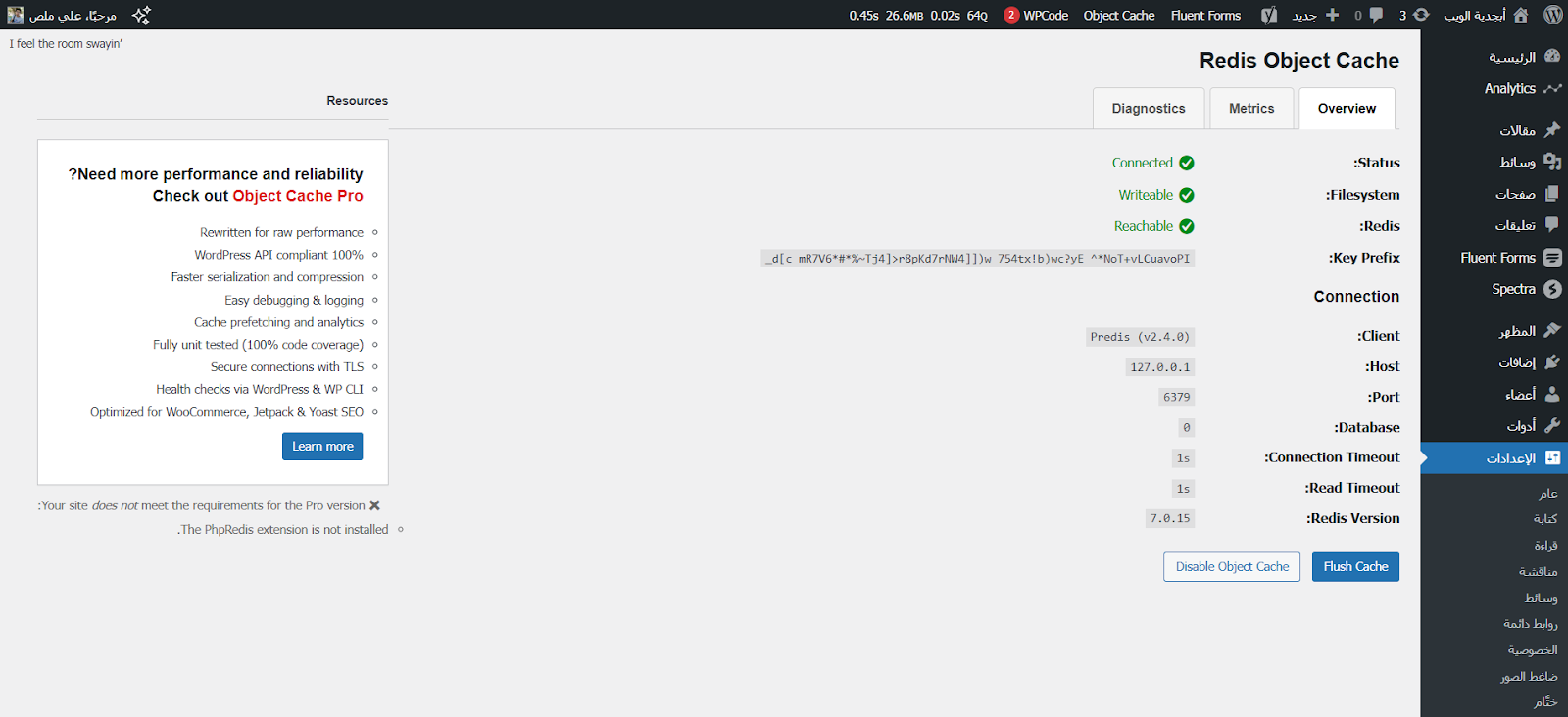The height and width of the screenshot is (717, 1568).
Task: Click the Connection Timeout value 1s
Action: (1183, 457)
